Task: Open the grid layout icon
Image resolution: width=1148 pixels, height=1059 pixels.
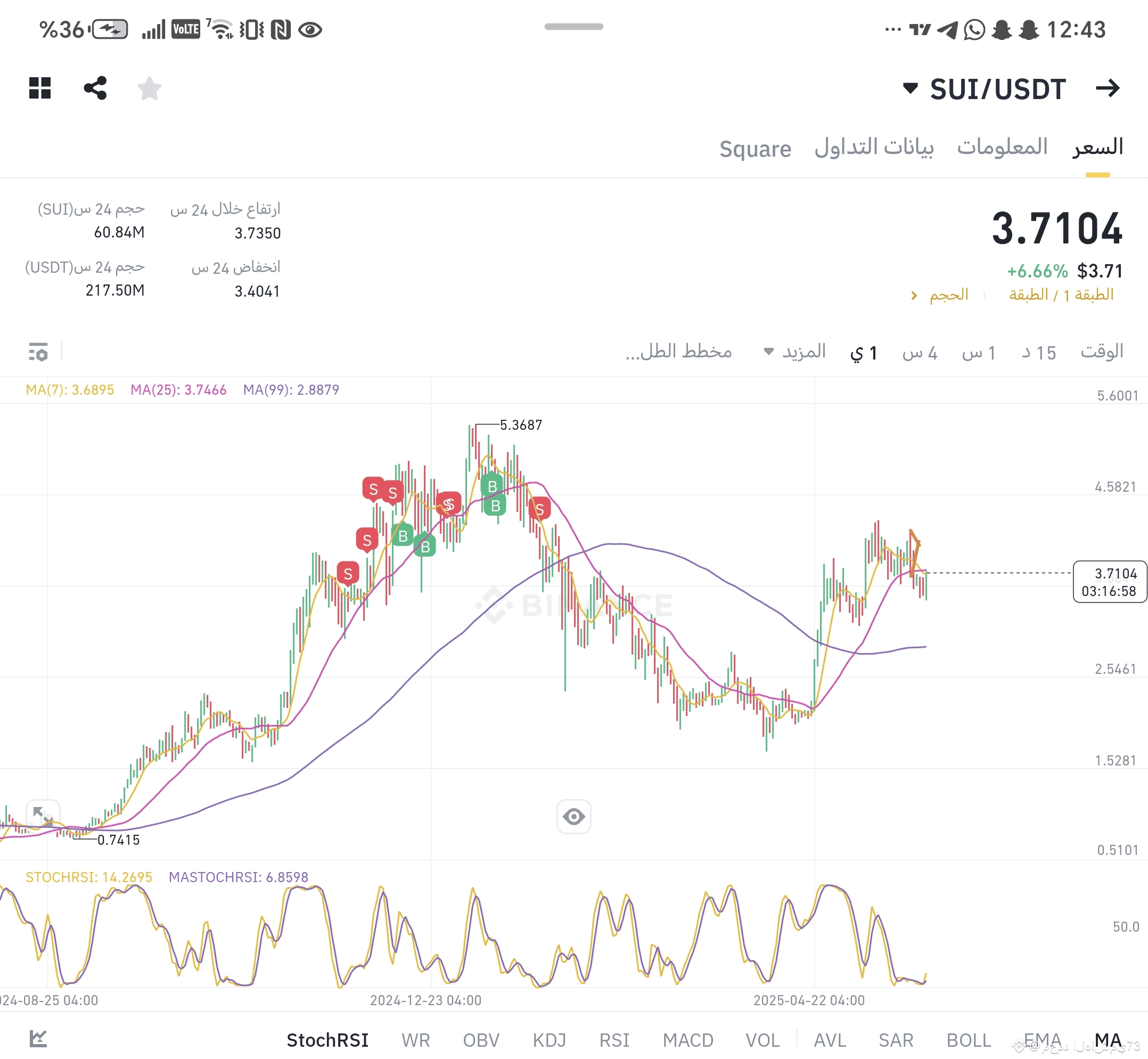Action: pyautogui.click(x=40, y=88)
